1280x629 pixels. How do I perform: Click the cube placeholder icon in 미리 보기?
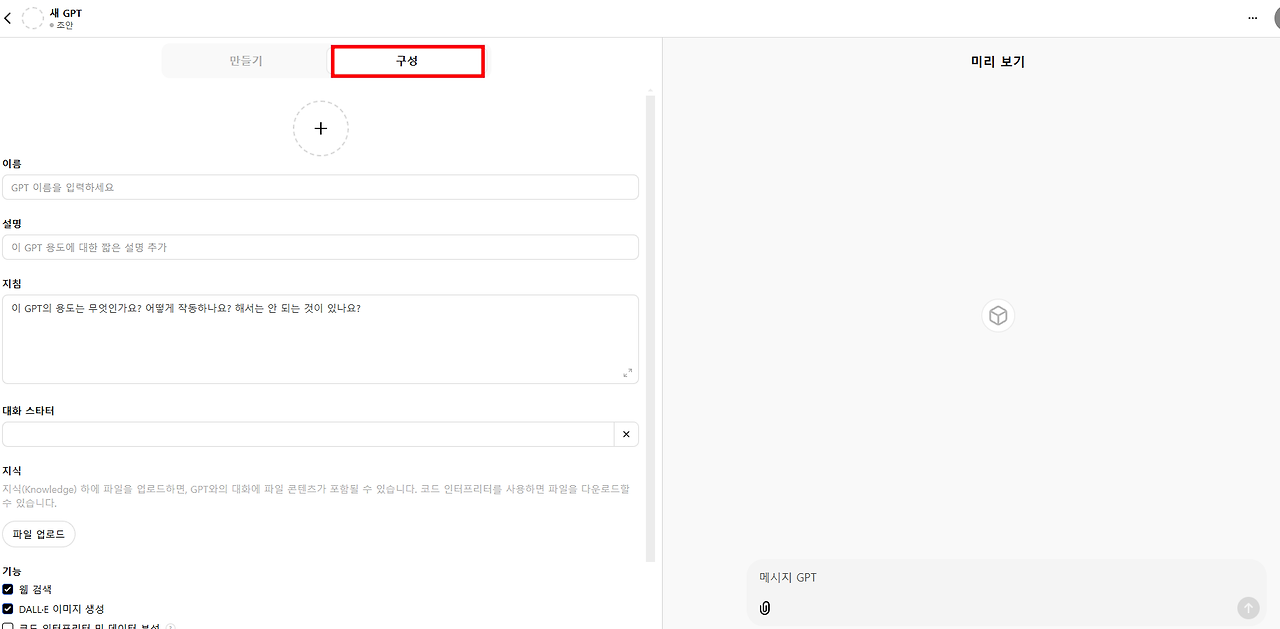pos(997,315)
